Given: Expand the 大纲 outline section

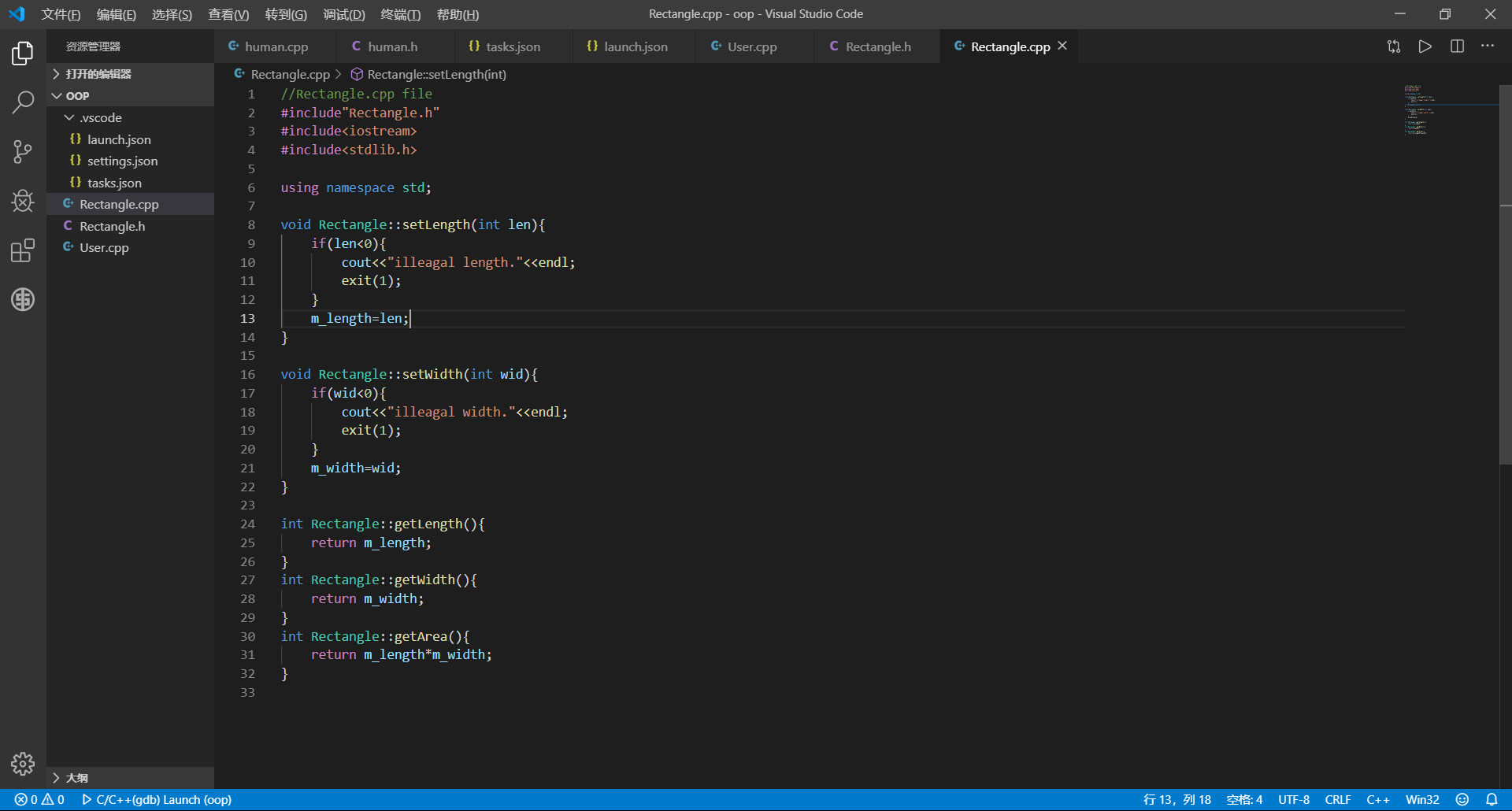Looking at the screenshot, I should pyautogui.click(x=76, y=778).
